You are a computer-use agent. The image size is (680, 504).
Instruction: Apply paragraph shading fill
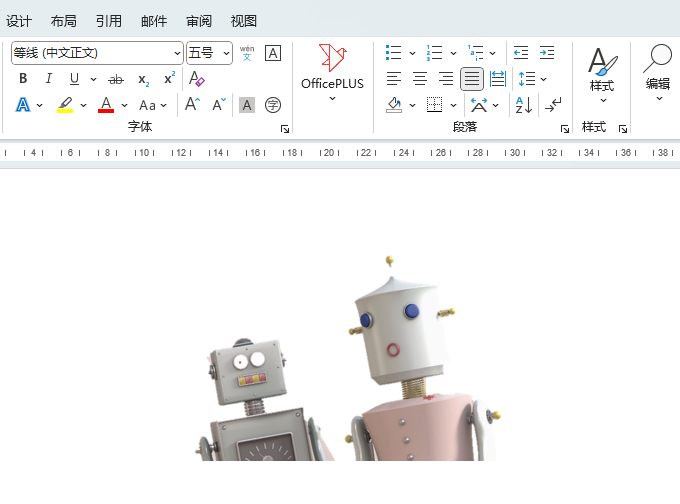[x=394, y=105]
